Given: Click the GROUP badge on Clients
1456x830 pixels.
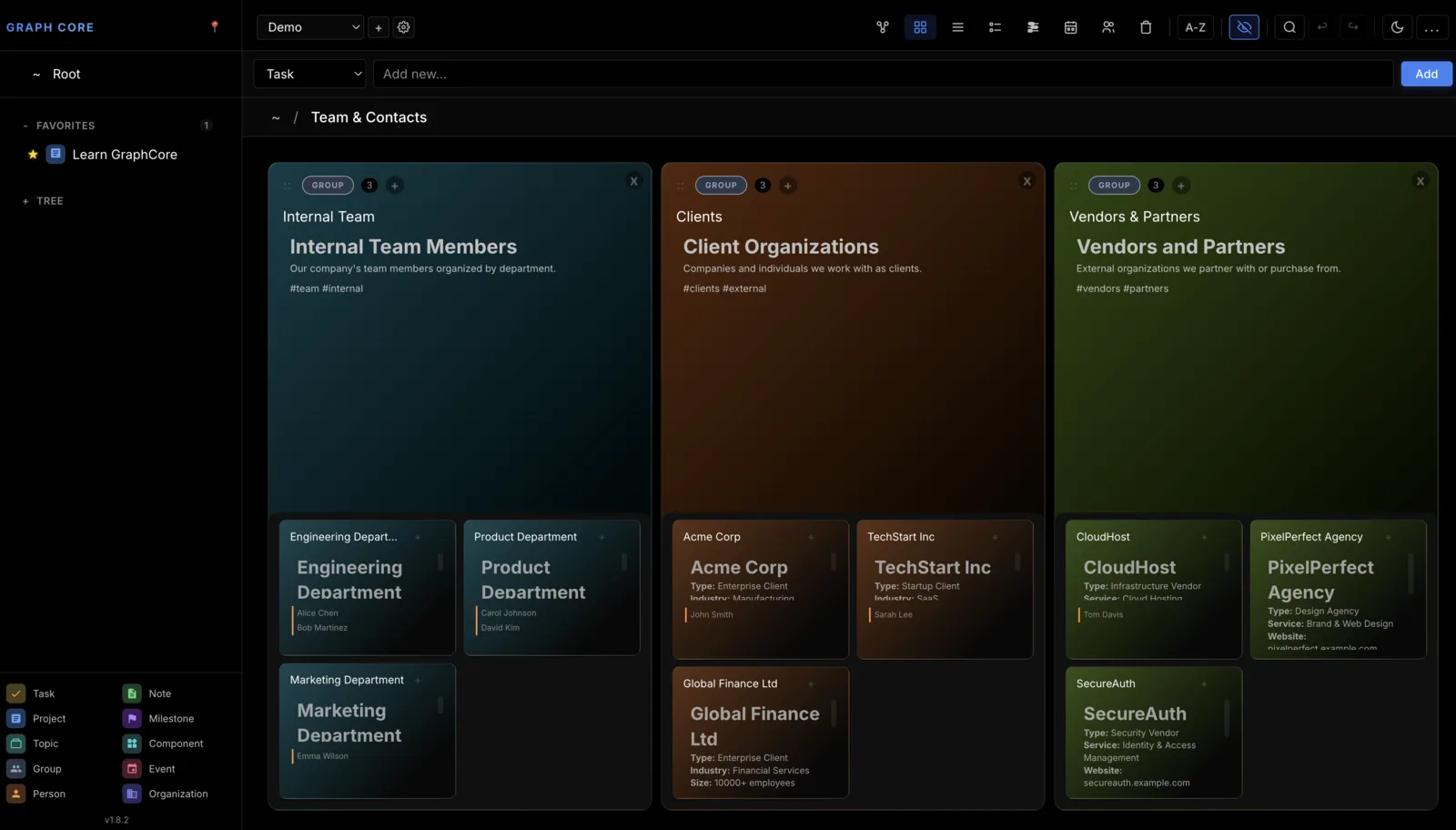Looking at the screenshot, I should tap(721, 186).
